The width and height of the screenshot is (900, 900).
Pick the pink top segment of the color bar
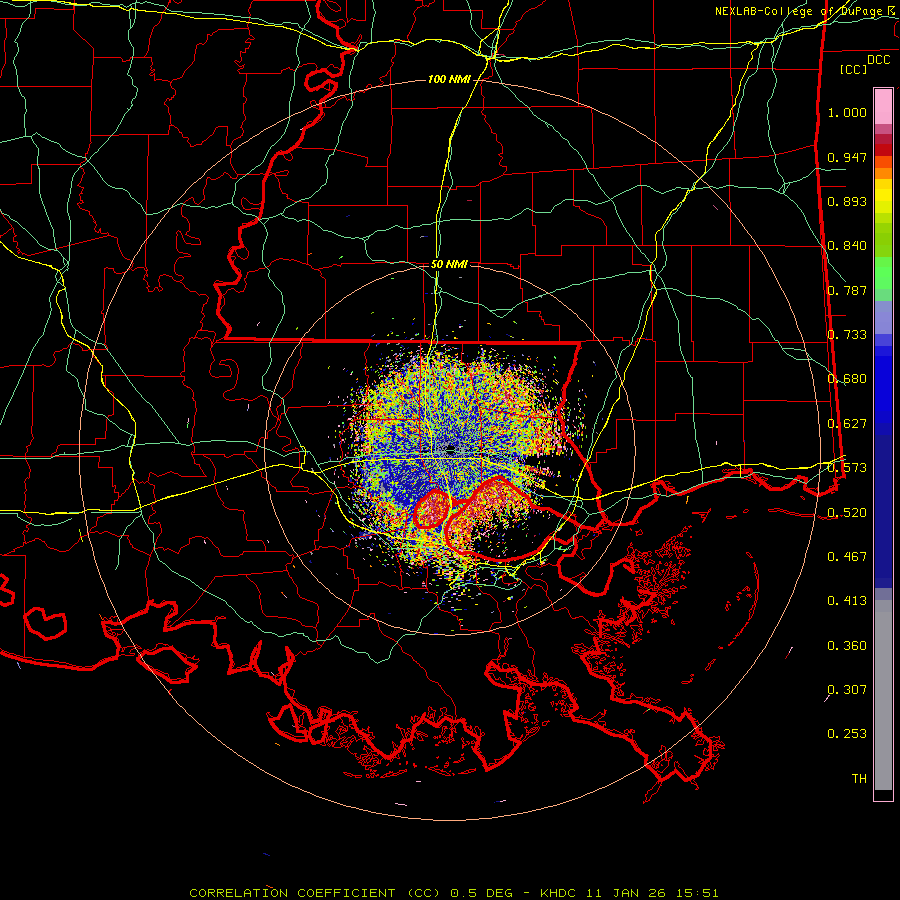tap(883, 106)
